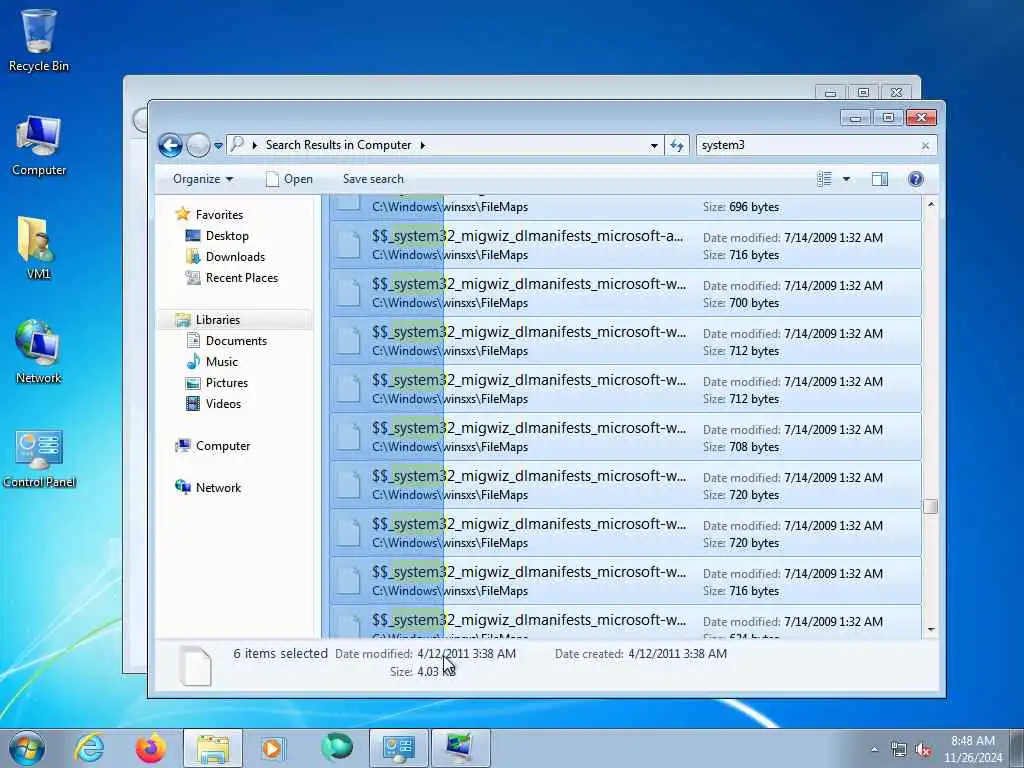
Task: Click Search Results in Computer breadcrumb
Action: pos(338,145)
